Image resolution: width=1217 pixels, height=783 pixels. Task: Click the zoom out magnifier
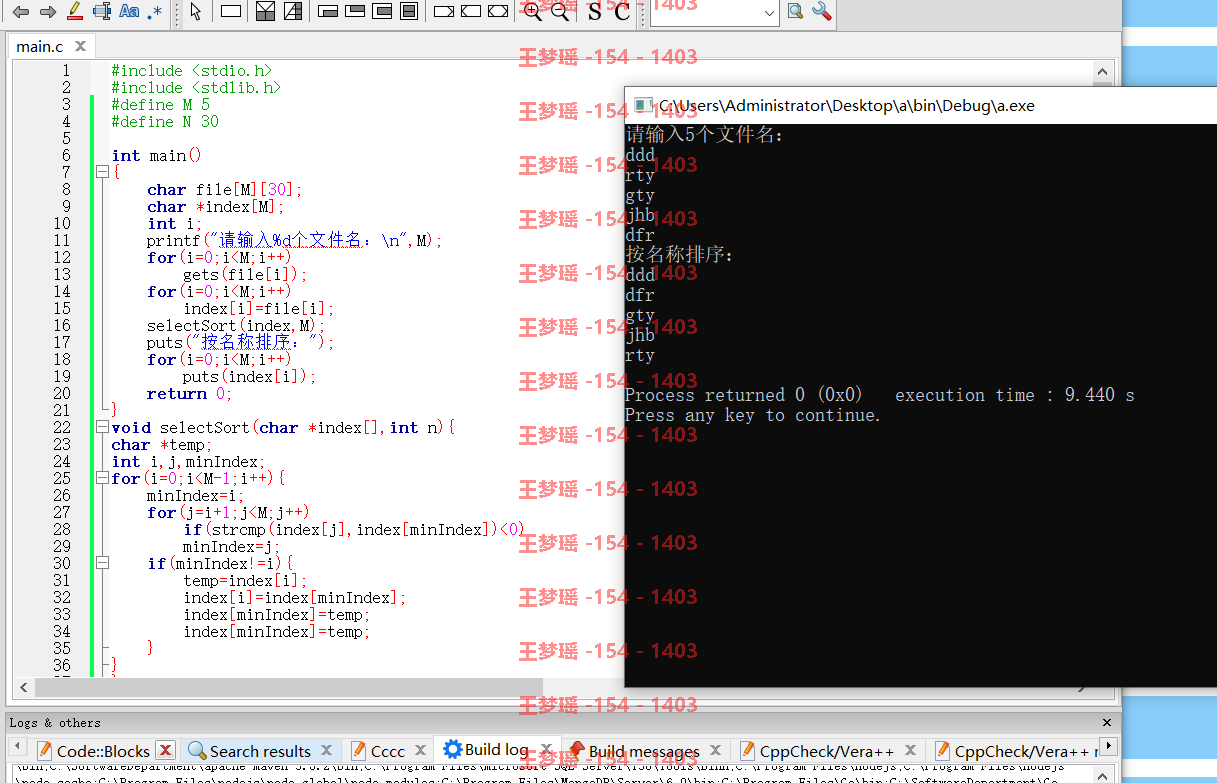point(560,12)
